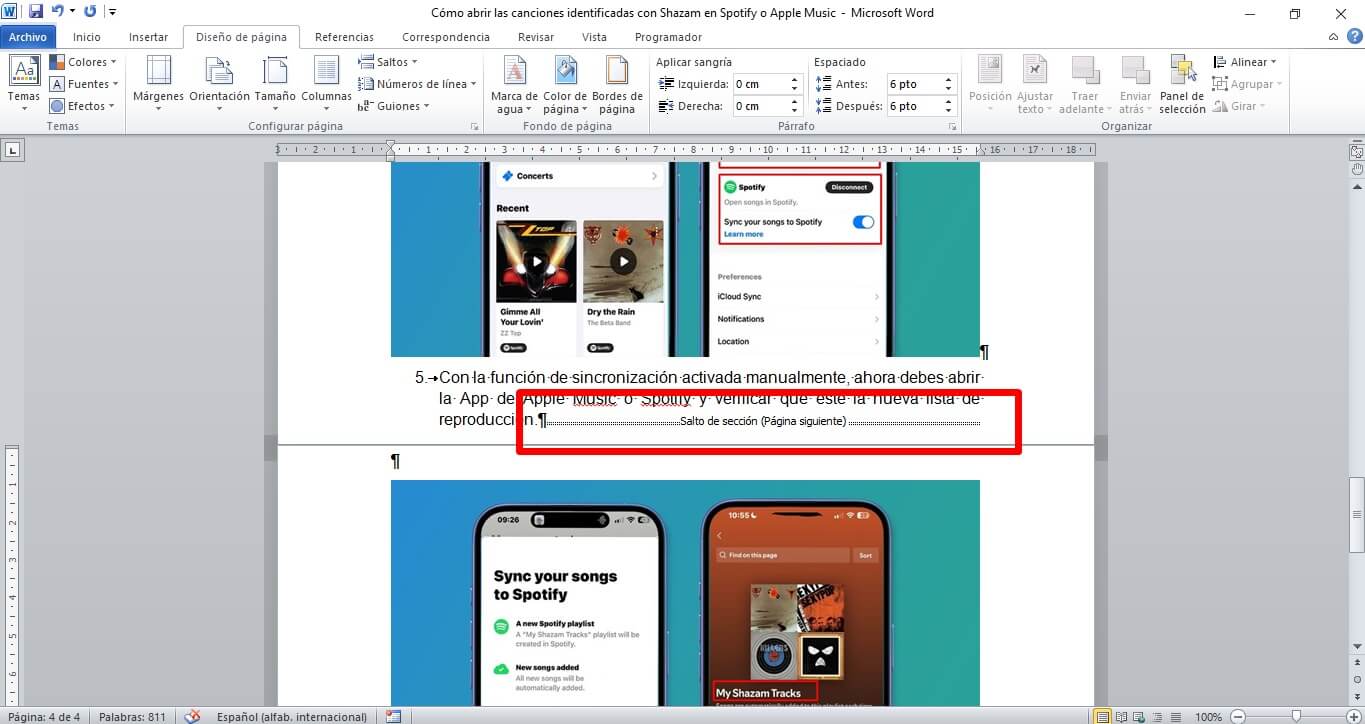
Task: Click the 100% zoom level
Action: click(1208, 717)
